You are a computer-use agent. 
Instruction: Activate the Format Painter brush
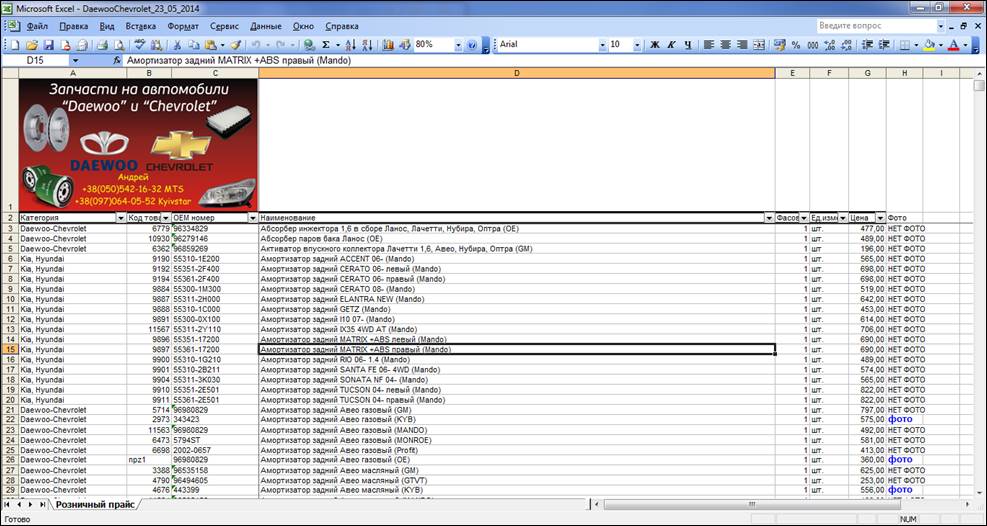[235, 45]
